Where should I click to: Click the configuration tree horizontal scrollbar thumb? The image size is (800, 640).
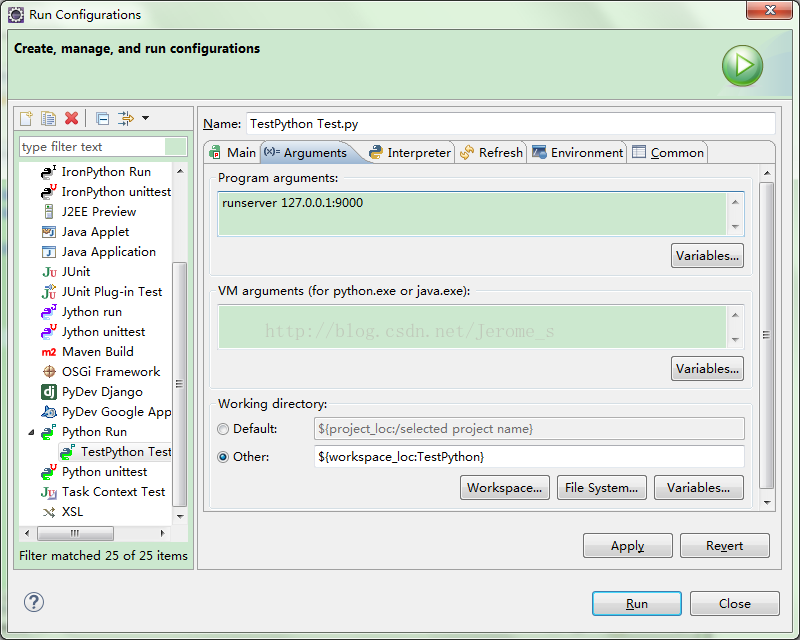click(x=76, y=533)
